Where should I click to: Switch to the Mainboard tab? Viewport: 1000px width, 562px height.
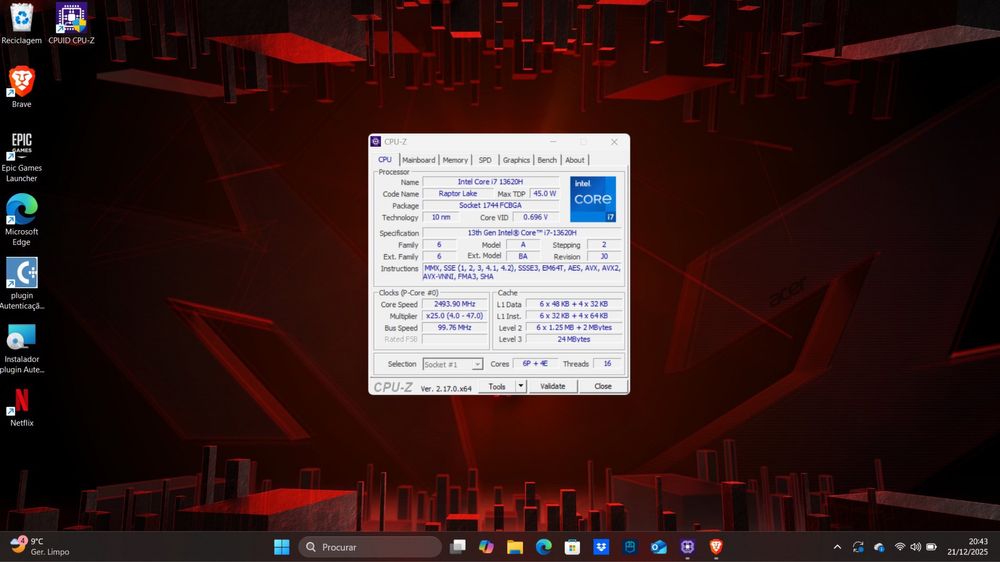click(418, 160)
